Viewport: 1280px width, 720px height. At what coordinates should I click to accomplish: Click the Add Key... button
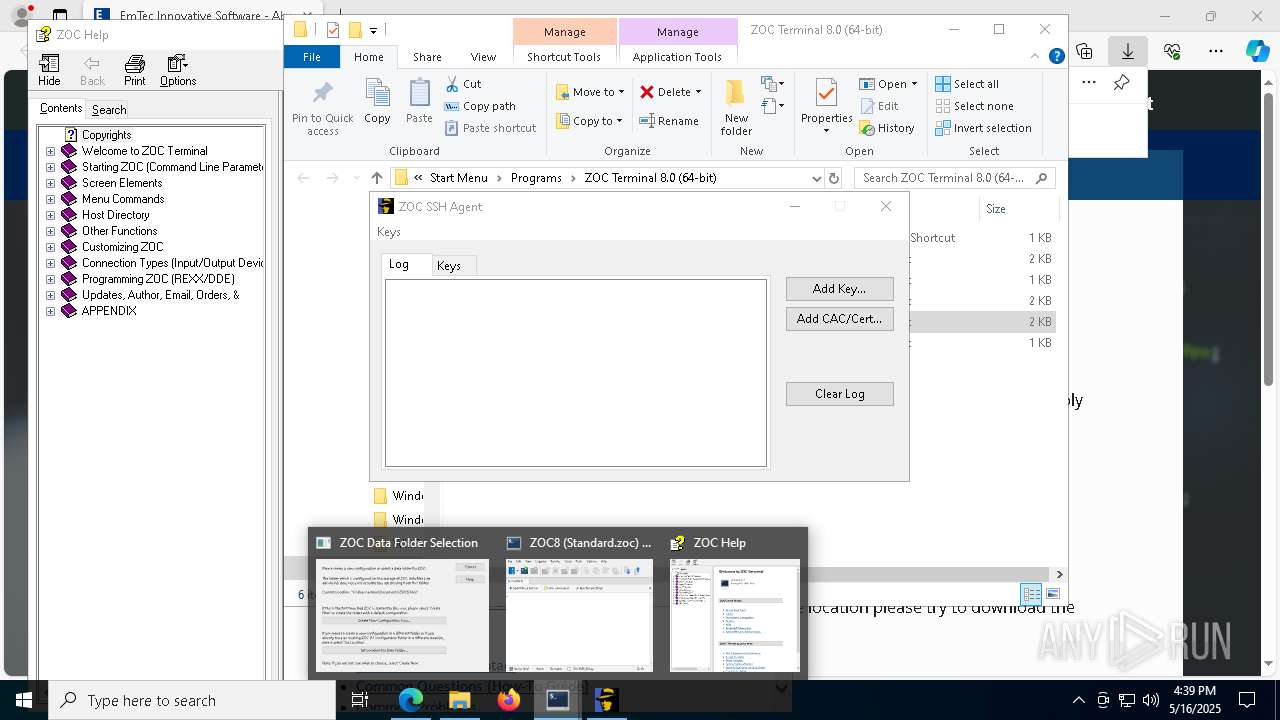click(839, 289)
